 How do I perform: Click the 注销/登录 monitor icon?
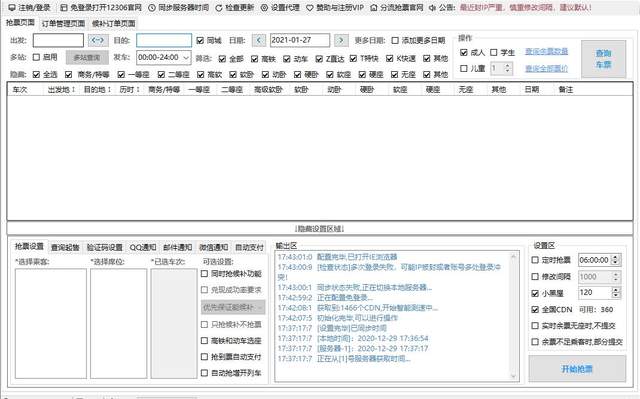[12, 8]
